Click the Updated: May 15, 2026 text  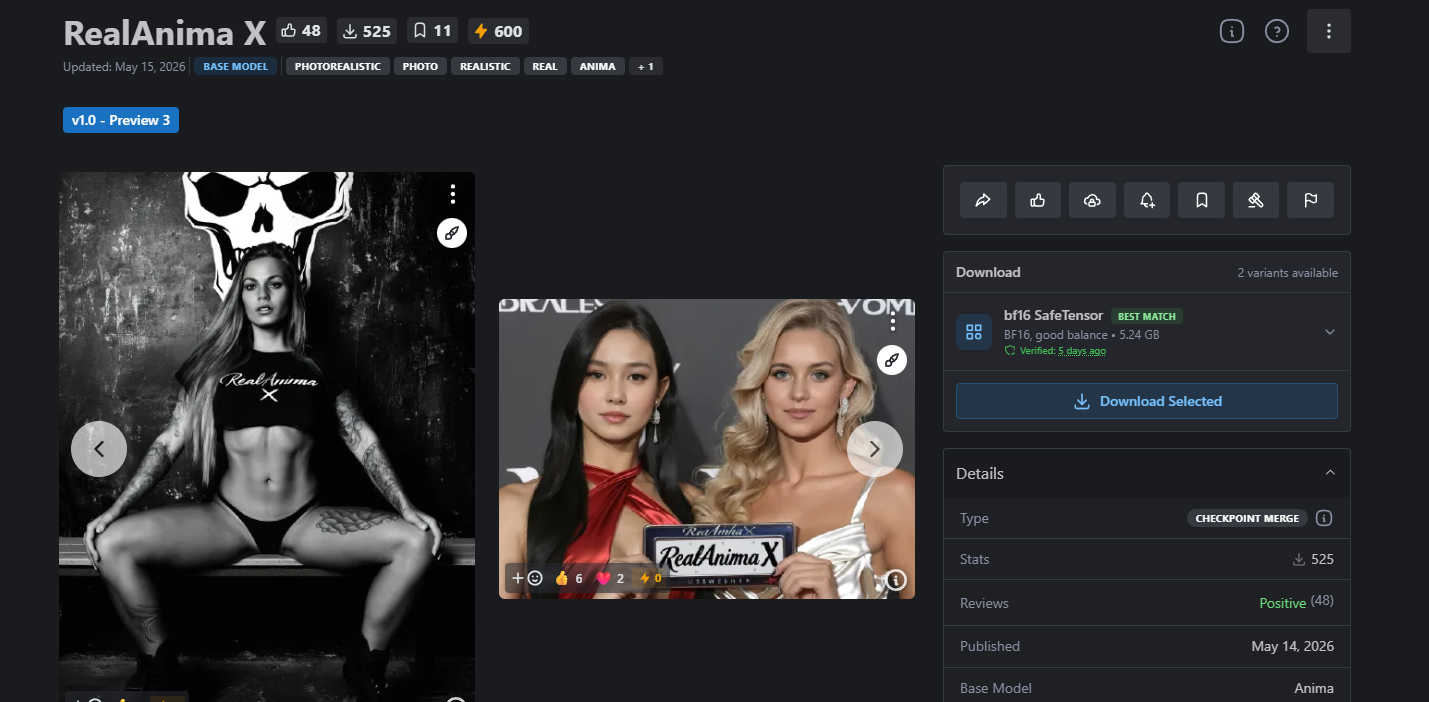(x=125, y=67)
